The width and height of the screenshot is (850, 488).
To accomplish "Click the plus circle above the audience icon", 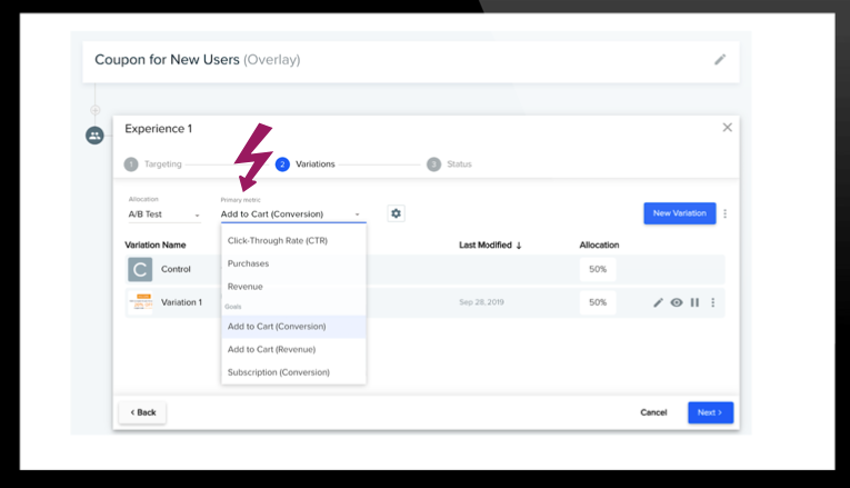I will pos(95,110).
